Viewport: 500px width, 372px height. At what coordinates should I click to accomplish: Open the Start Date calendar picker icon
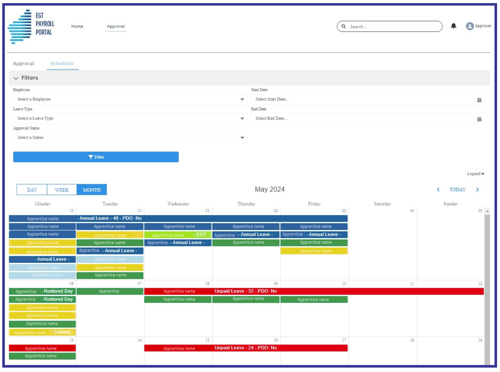tap(479, 100)
